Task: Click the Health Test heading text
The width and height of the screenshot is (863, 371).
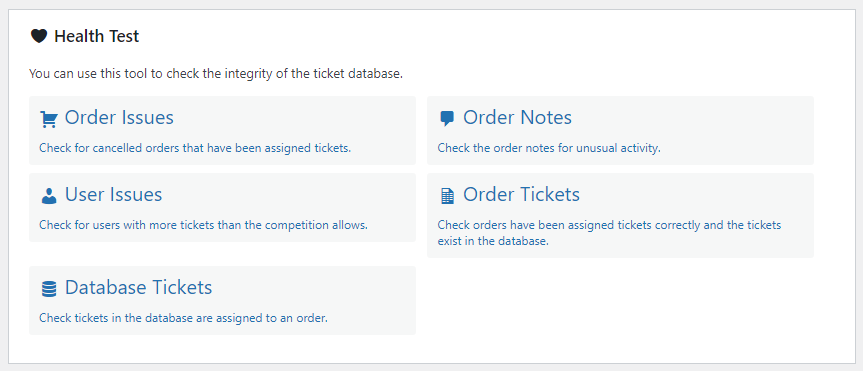Action: [x=96, y=37]
